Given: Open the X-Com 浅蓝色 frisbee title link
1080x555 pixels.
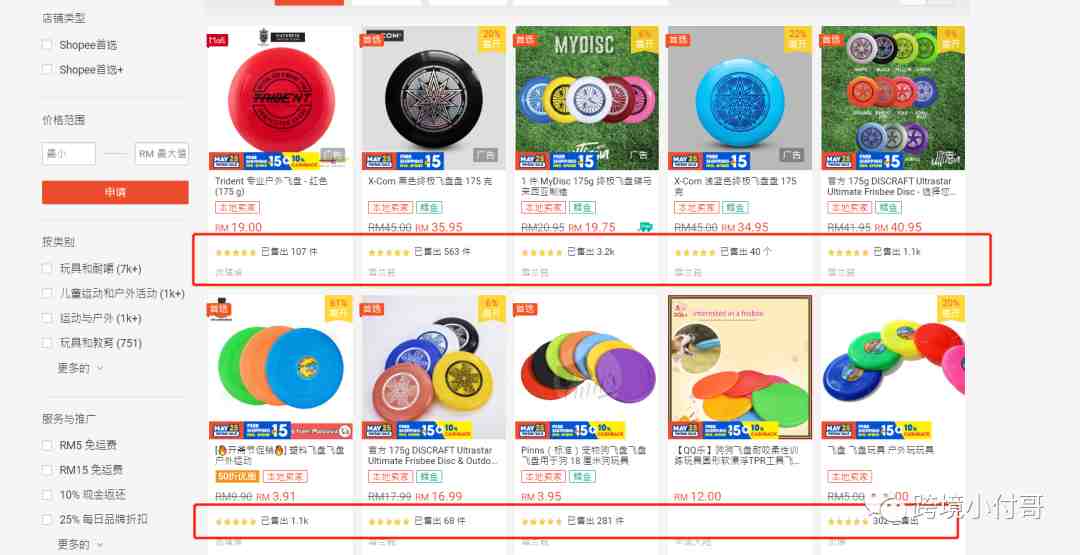Looking at the screenshot, I should tap(736, 186).
